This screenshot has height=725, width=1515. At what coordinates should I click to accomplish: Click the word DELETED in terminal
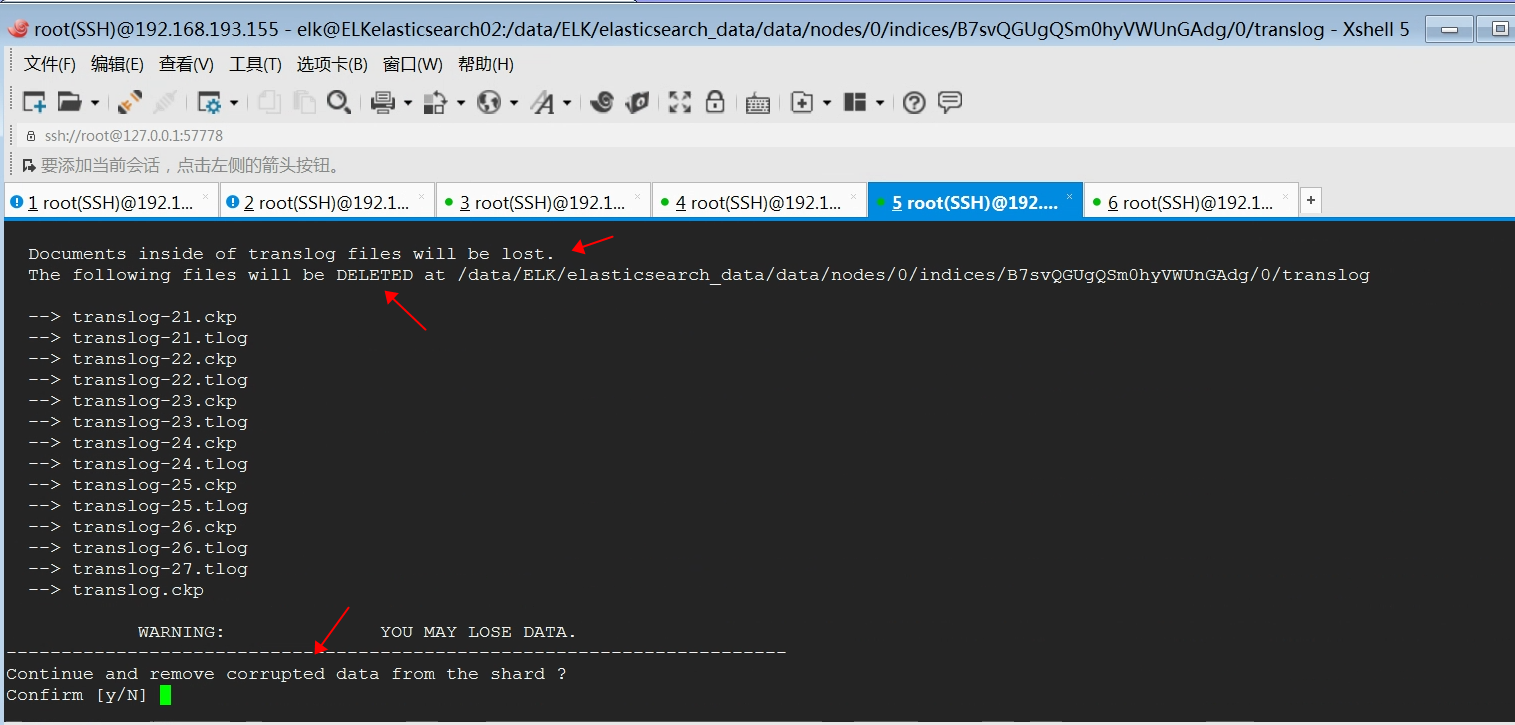click(374, 275)
